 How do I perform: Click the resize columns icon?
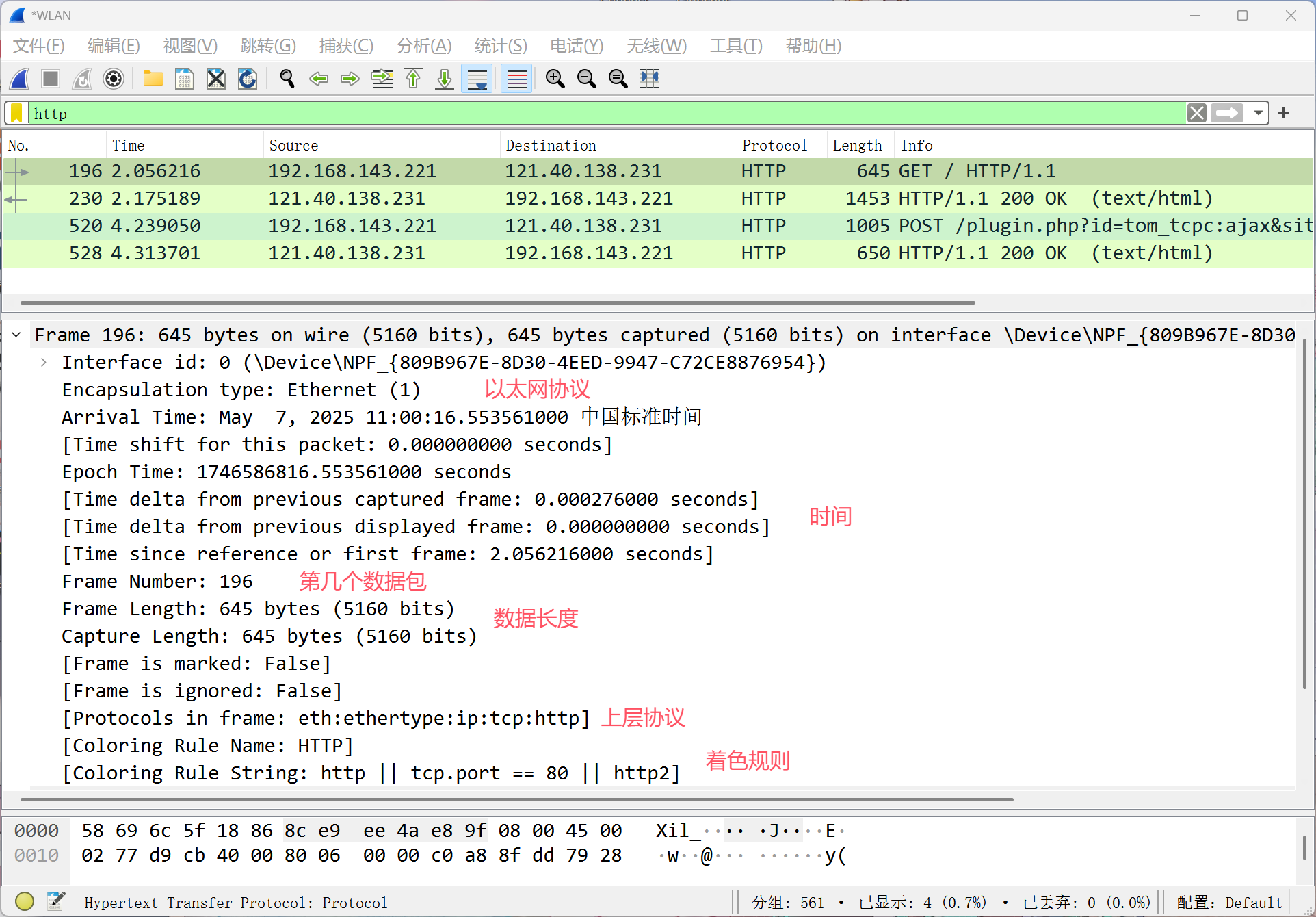pos(649,79)
